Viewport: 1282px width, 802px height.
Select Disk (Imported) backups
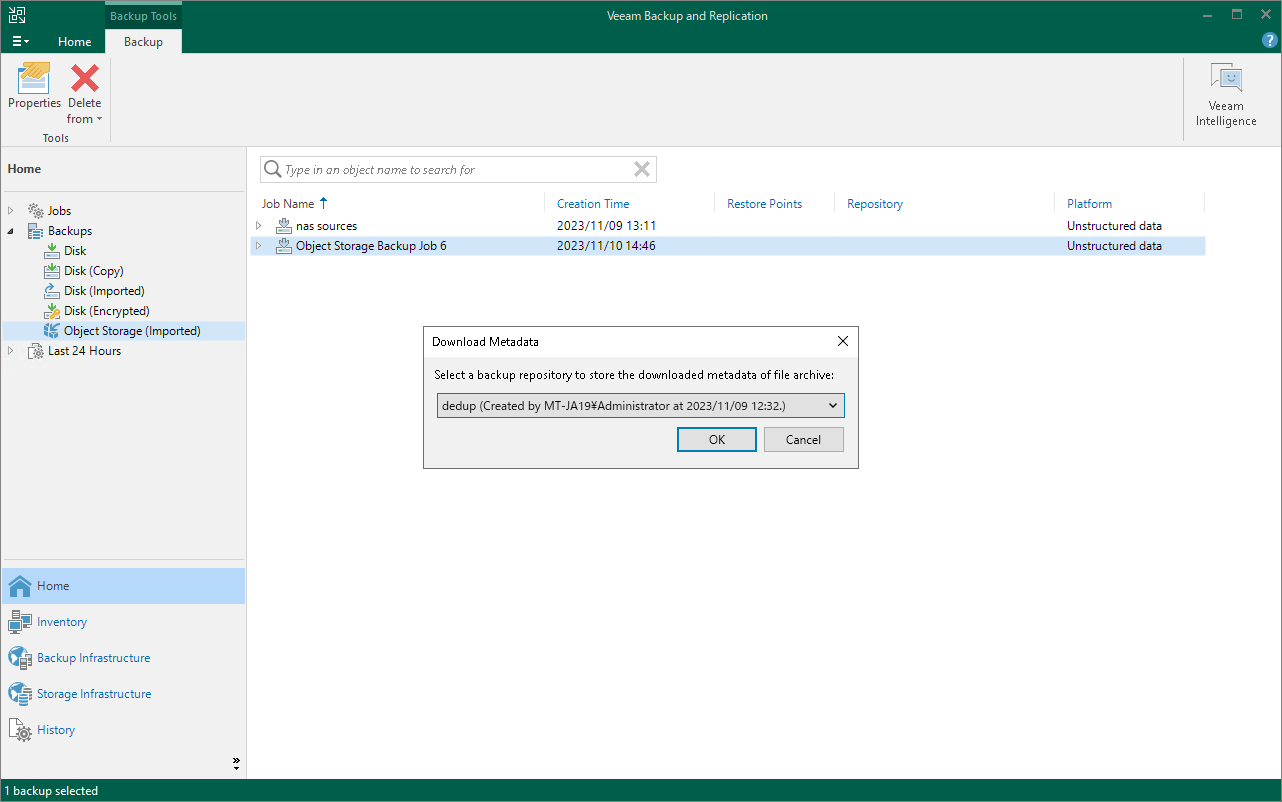(x=103, y=290)
